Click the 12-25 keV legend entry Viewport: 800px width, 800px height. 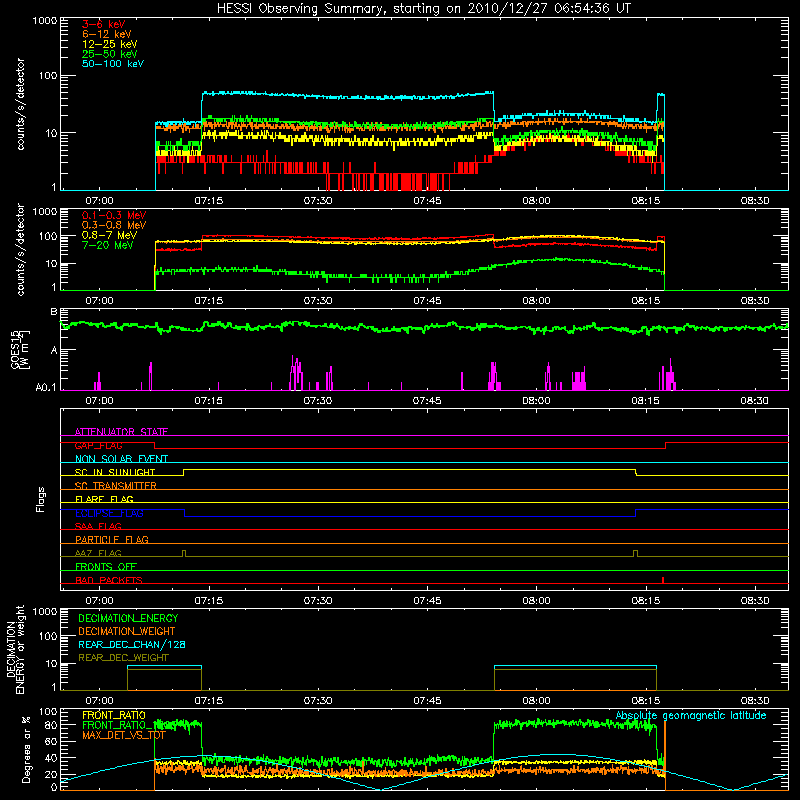pyautogui.click(x=110, y=44)
